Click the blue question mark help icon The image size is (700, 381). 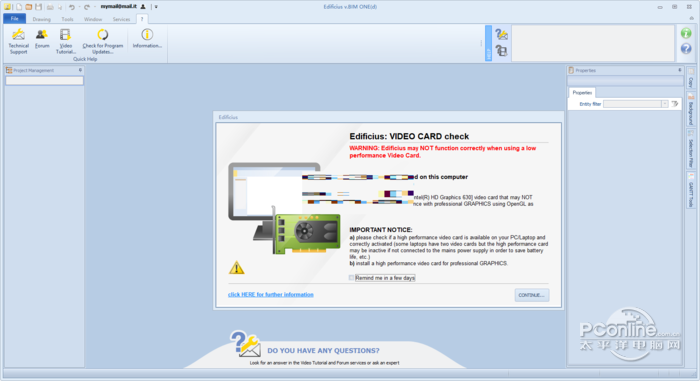[686, 49]
